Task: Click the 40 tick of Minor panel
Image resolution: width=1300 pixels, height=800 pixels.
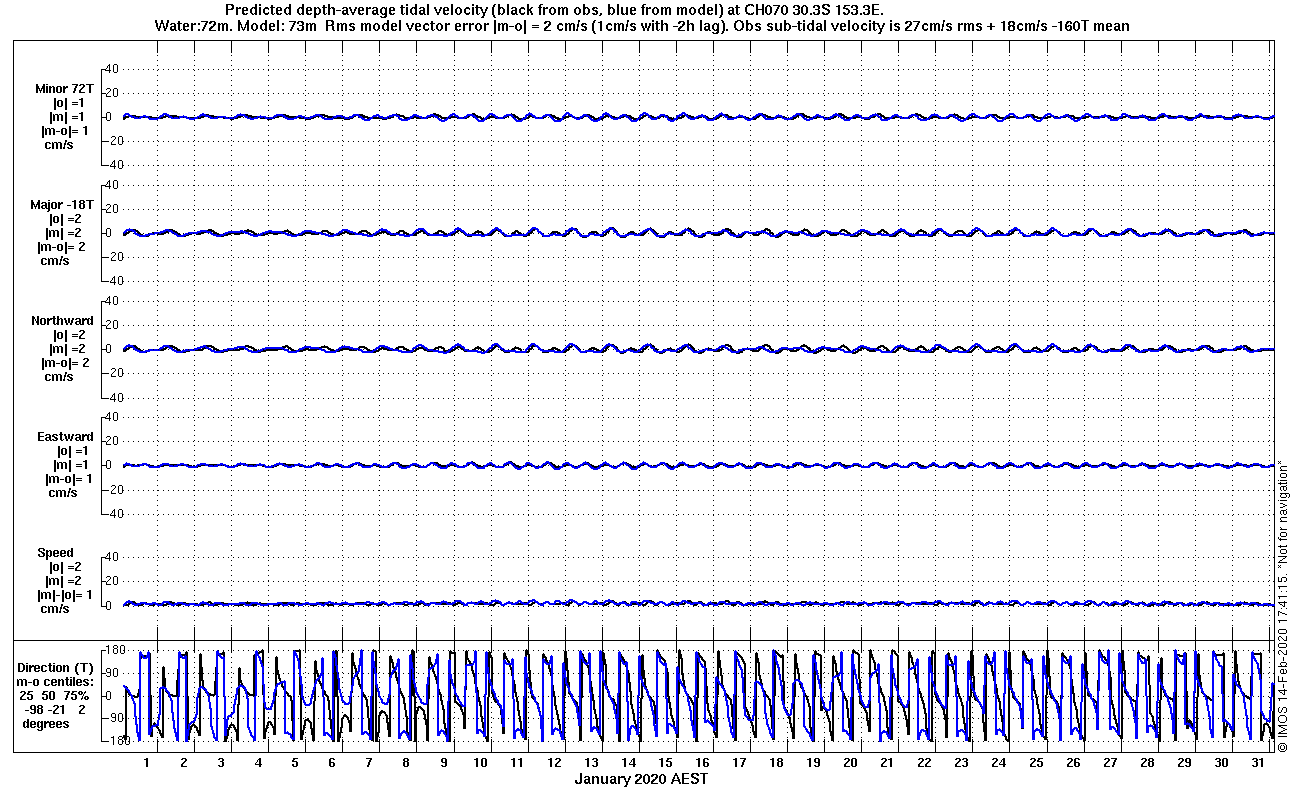Action: pos(112,69)
